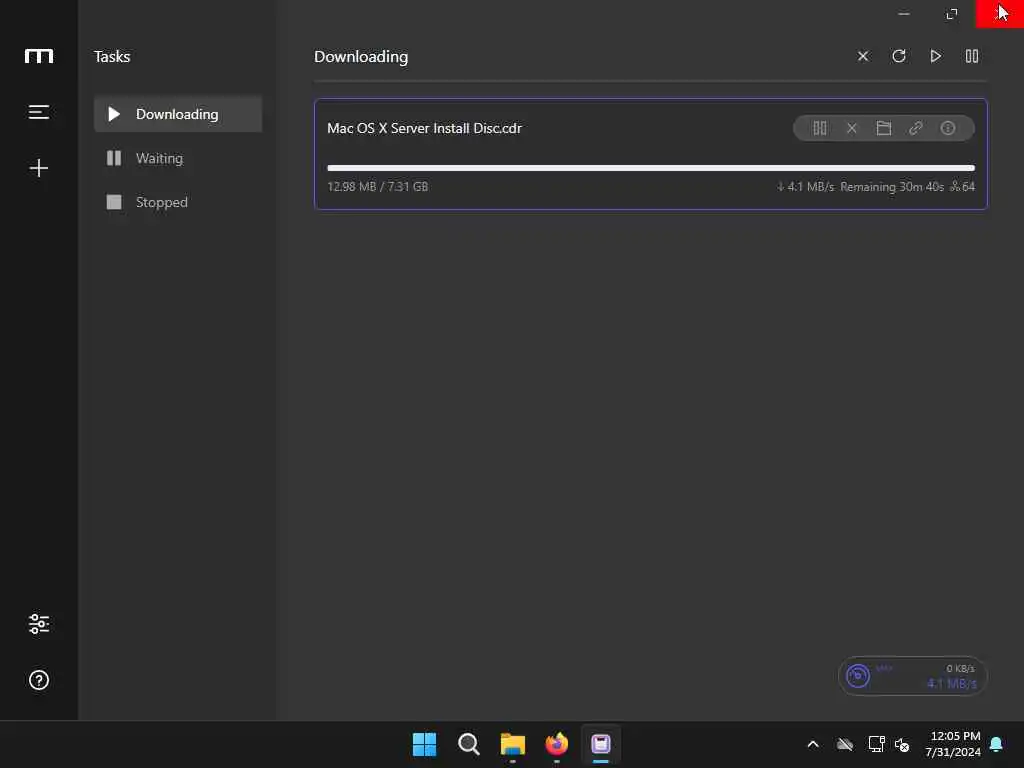Click the Motrix logo icon
This screenshot has width=1024, height=768.
39,57
